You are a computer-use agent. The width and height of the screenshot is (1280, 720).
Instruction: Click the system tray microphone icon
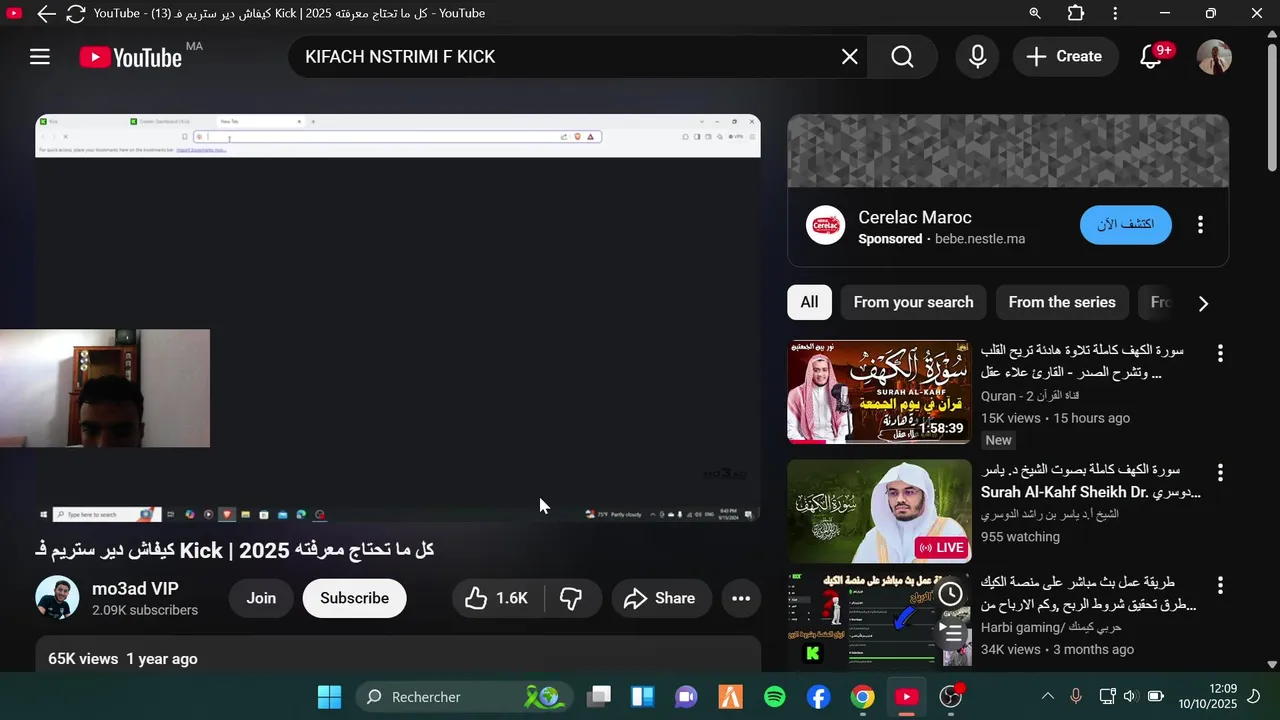tap(1076, 696)
